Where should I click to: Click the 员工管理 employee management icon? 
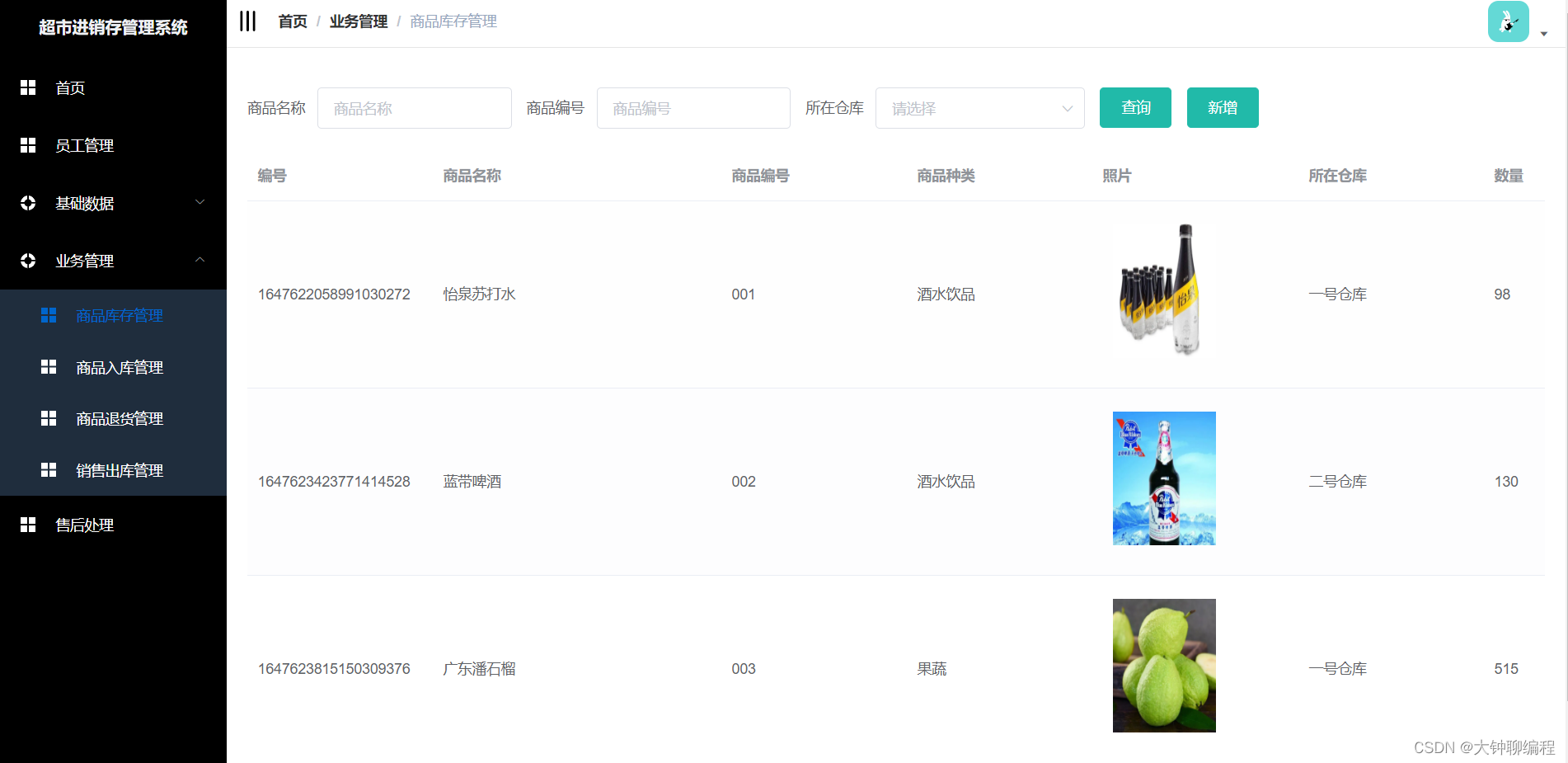28,145
